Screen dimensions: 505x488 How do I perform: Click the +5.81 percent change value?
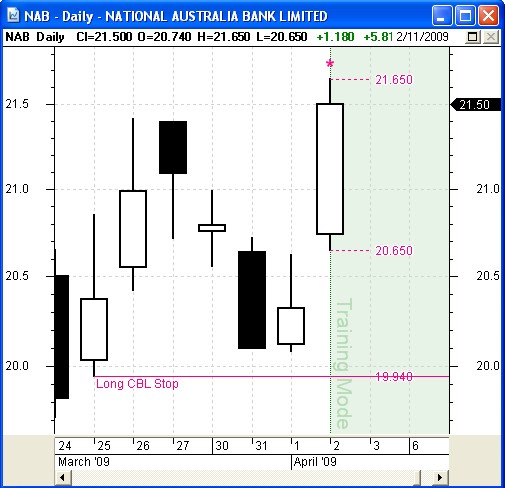(x=378, y=37)
